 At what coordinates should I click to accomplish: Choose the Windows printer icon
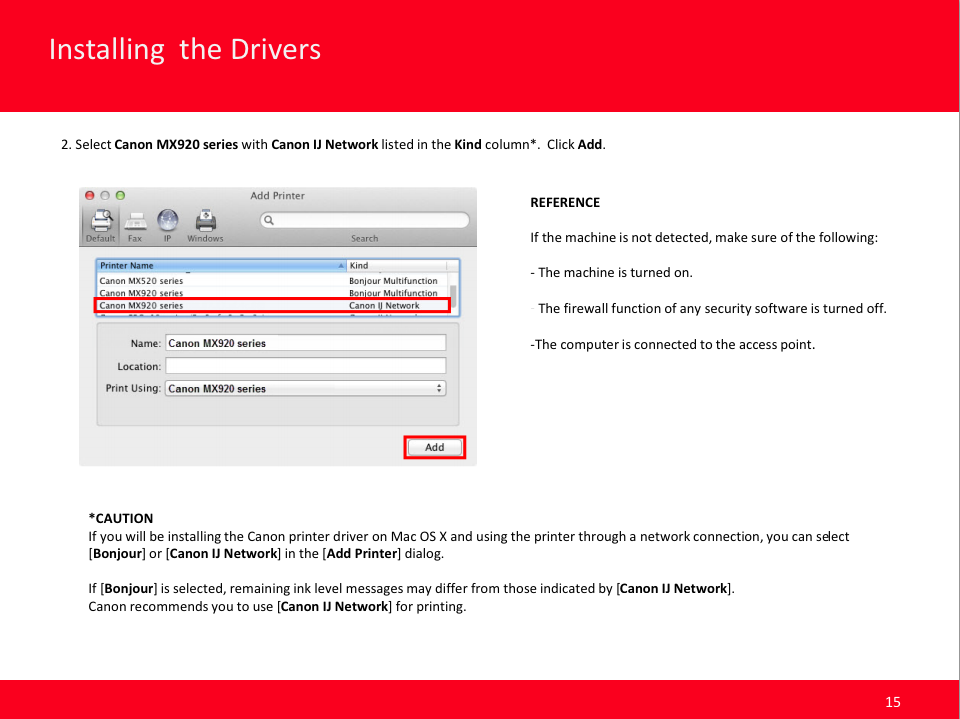[205, 226]
